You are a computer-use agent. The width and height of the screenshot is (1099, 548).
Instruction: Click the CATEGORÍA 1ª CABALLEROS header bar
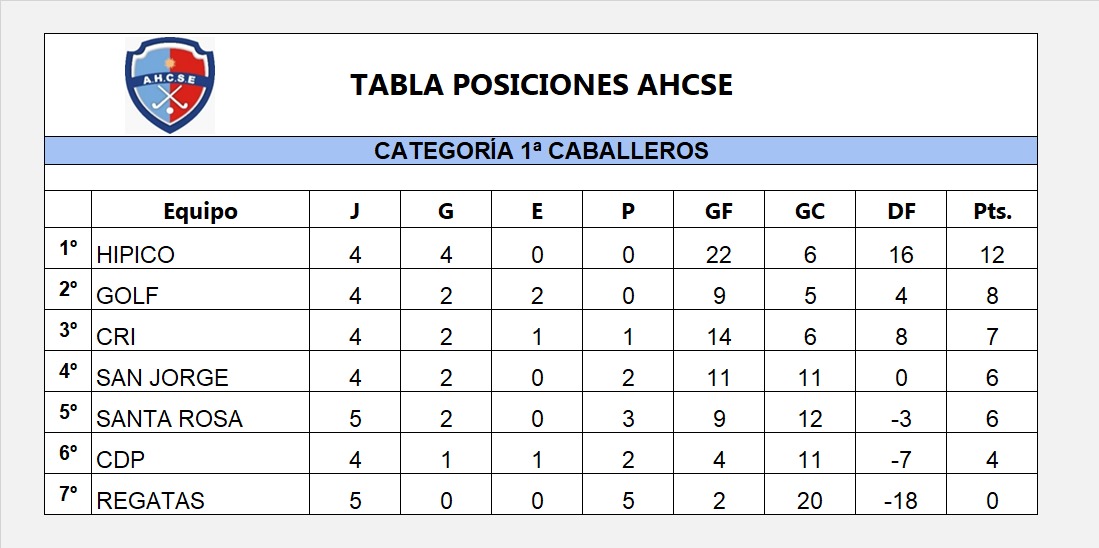coord(541,151)
